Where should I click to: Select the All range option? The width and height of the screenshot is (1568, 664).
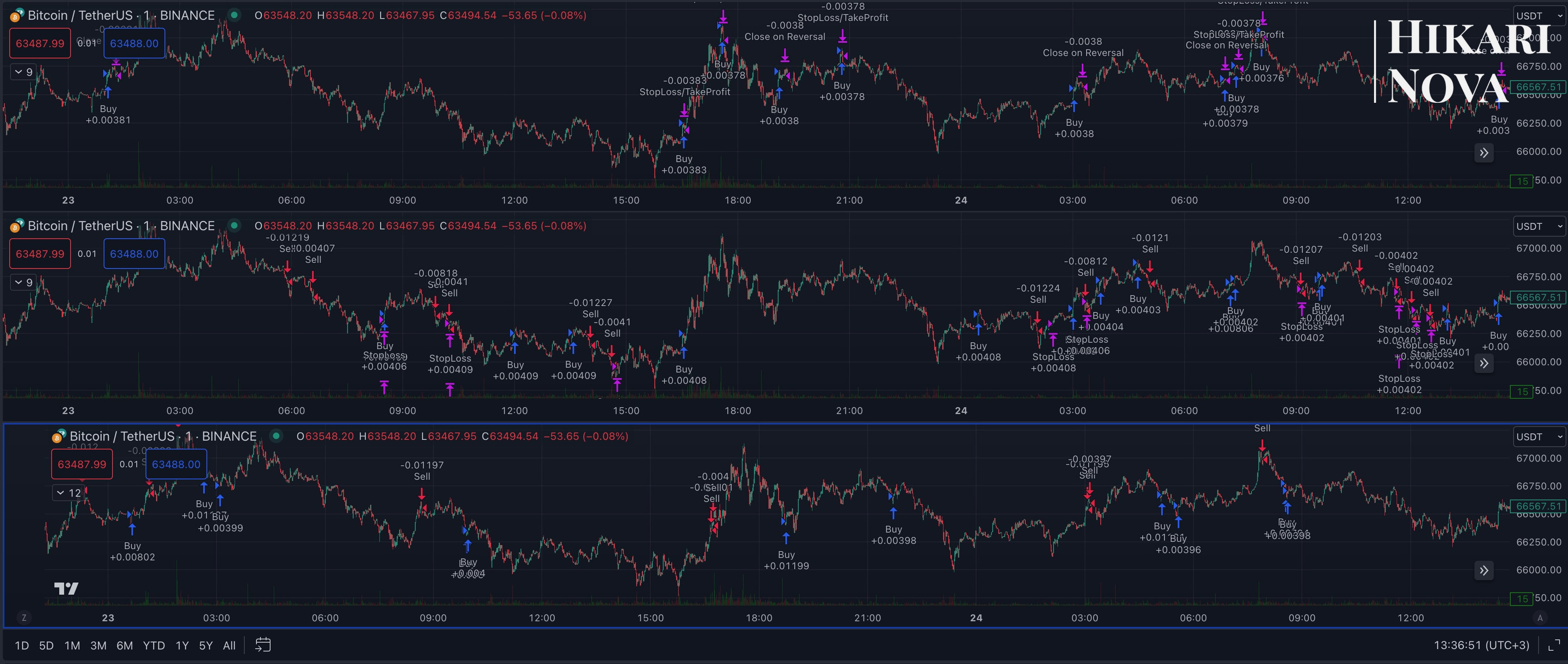tap(229, 645)
